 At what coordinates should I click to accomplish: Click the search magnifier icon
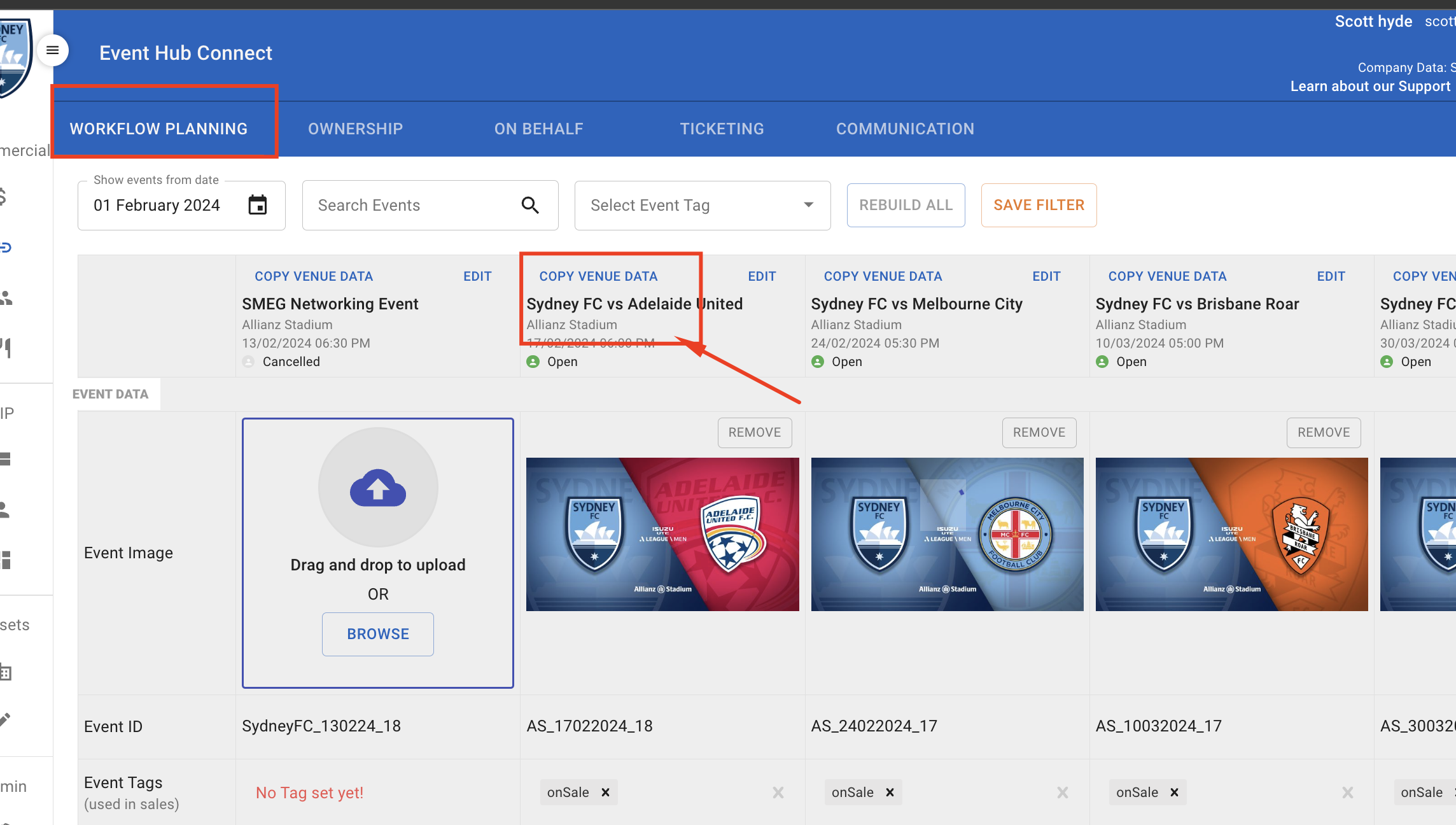coord(529,205)
